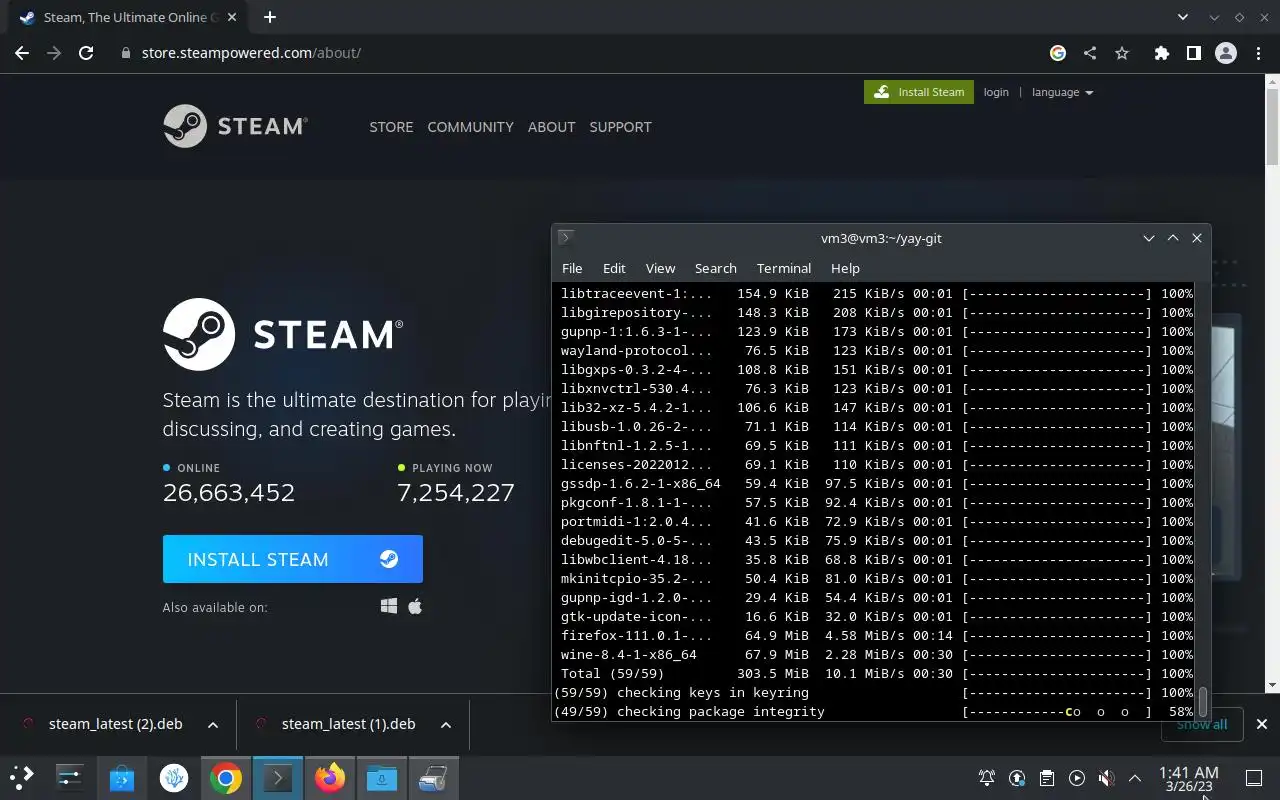
Task: Open the Chrome profile avatar
Action: click(x=1226, y=53)
